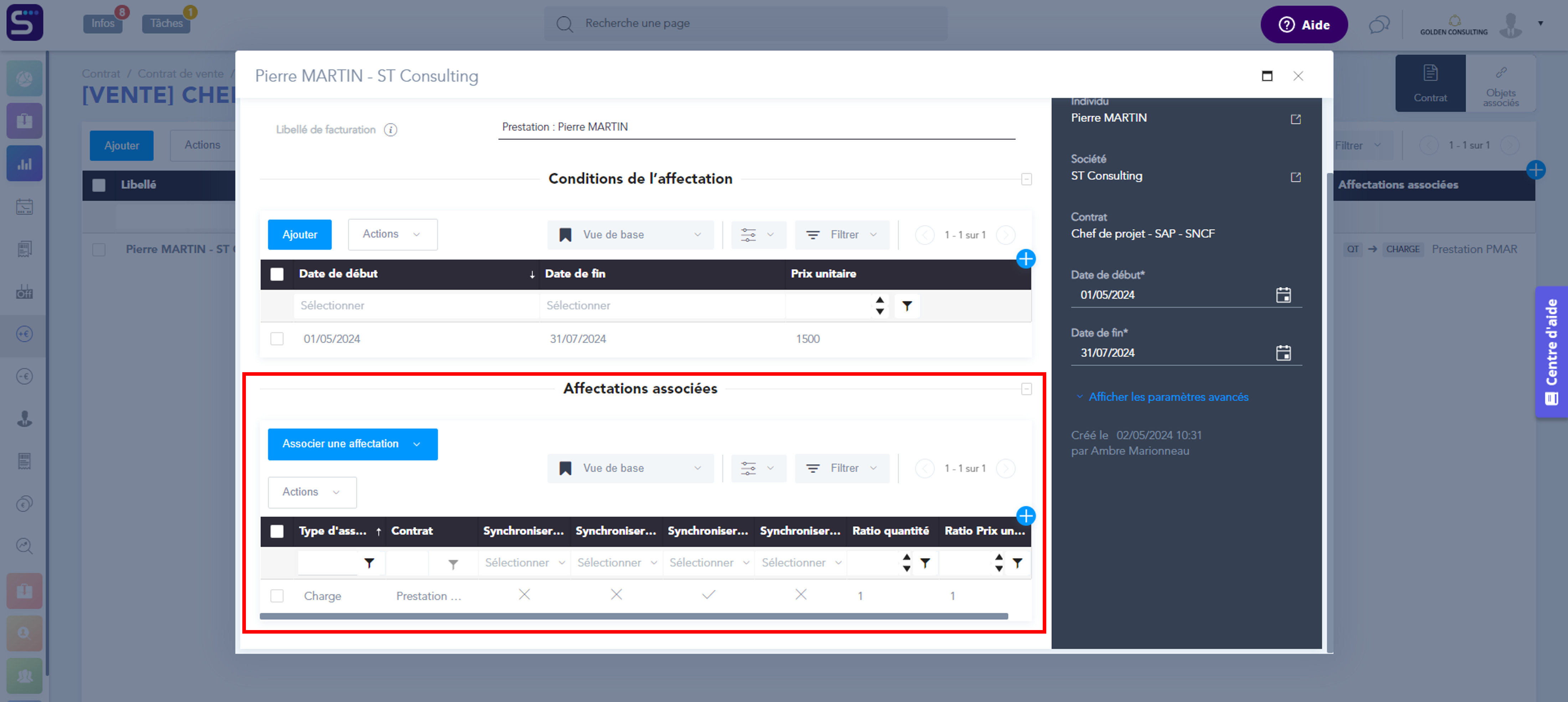Click the Aide button
Viewport: 1568px width, 702px height.
coord(1304,25)
